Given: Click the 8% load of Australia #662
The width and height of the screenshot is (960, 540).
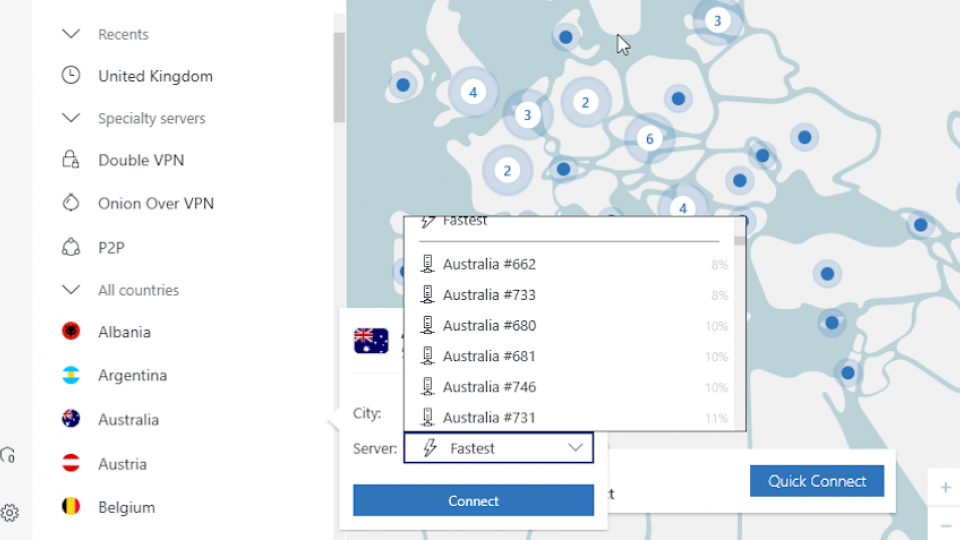Looking at the screenshot, I should pos(719,264).
